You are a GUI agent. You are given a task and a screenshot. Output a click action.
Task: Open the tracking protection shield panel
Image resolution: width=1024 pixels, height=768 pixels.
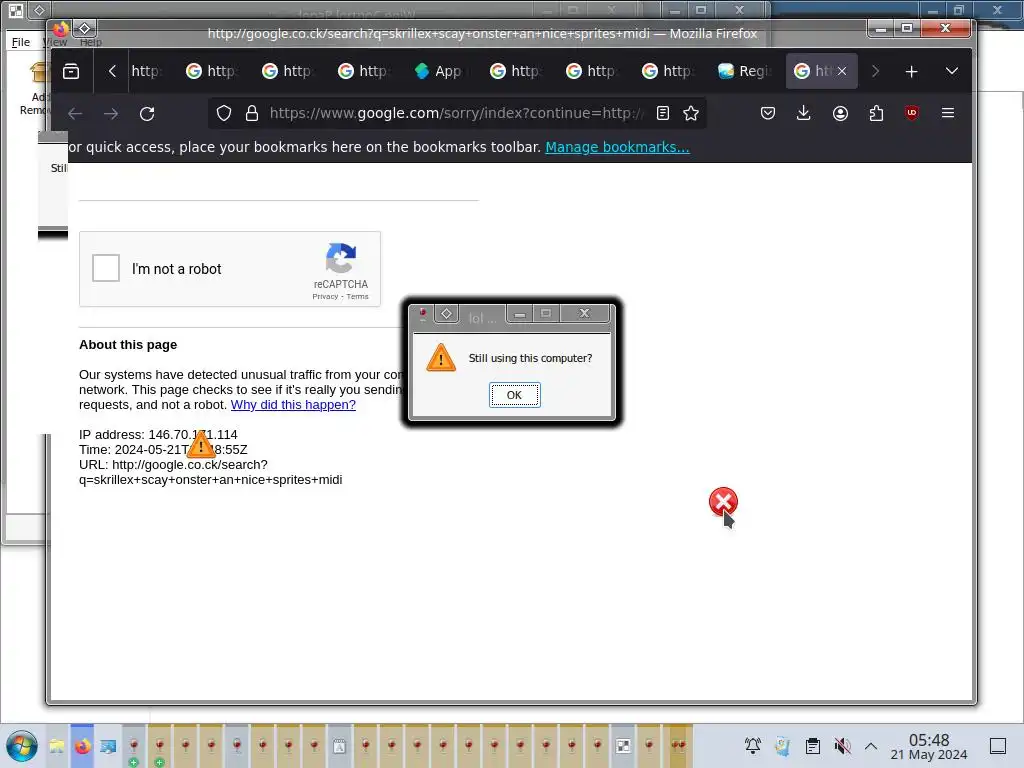(224, 114)
